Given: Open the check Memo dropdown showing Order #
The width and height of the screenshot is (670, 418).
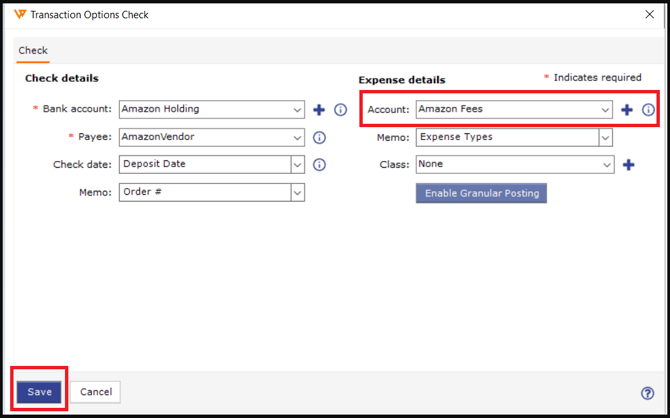Looking at the screenshot, I should point(298,192).
